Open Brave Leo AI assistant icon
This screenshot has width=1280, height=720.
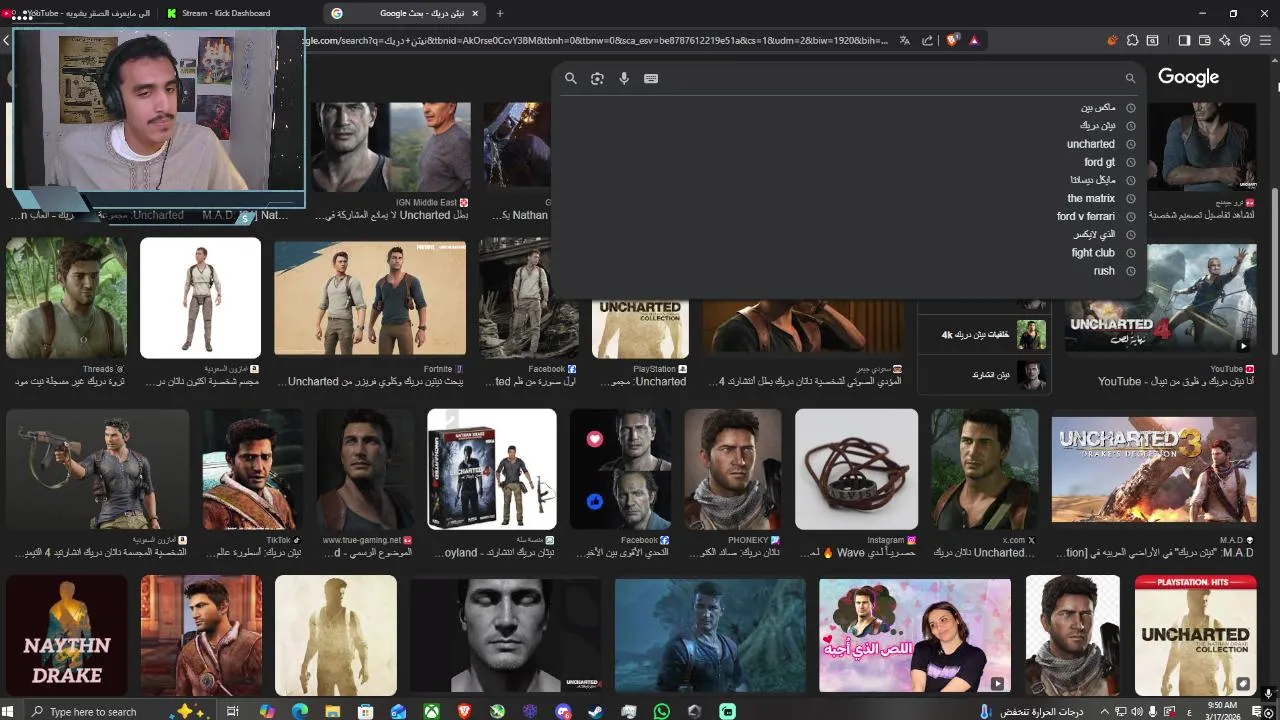click(x=1225, y=40)
